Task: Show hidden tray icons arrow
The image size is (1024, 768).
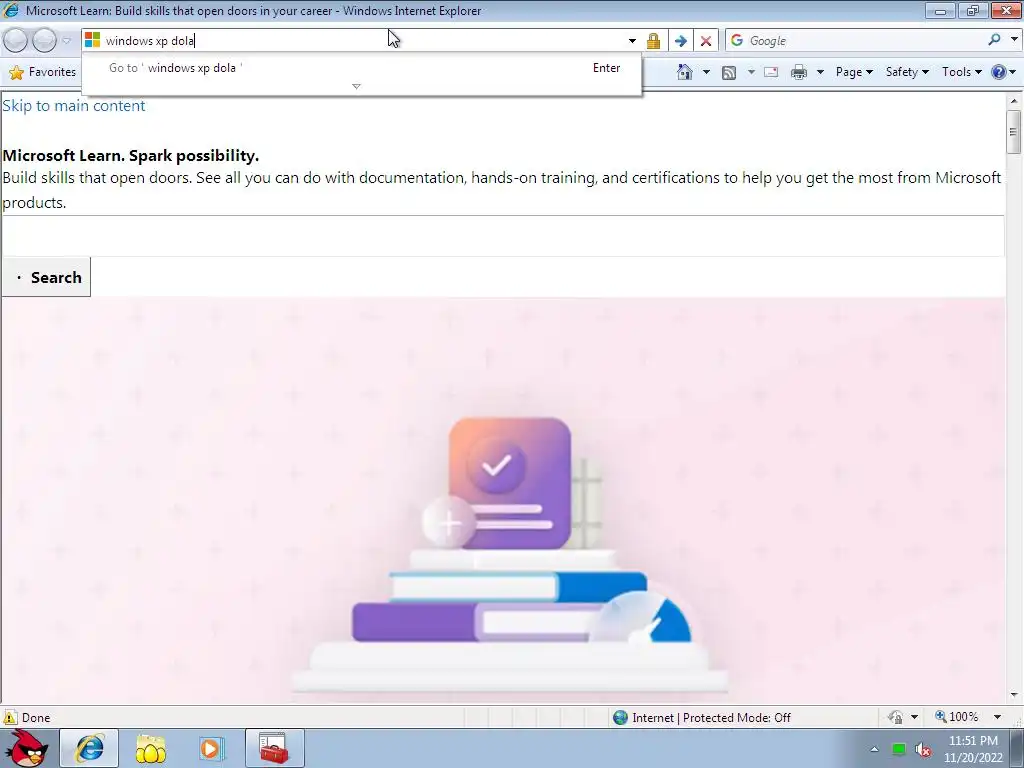Action: coord(874,749)
